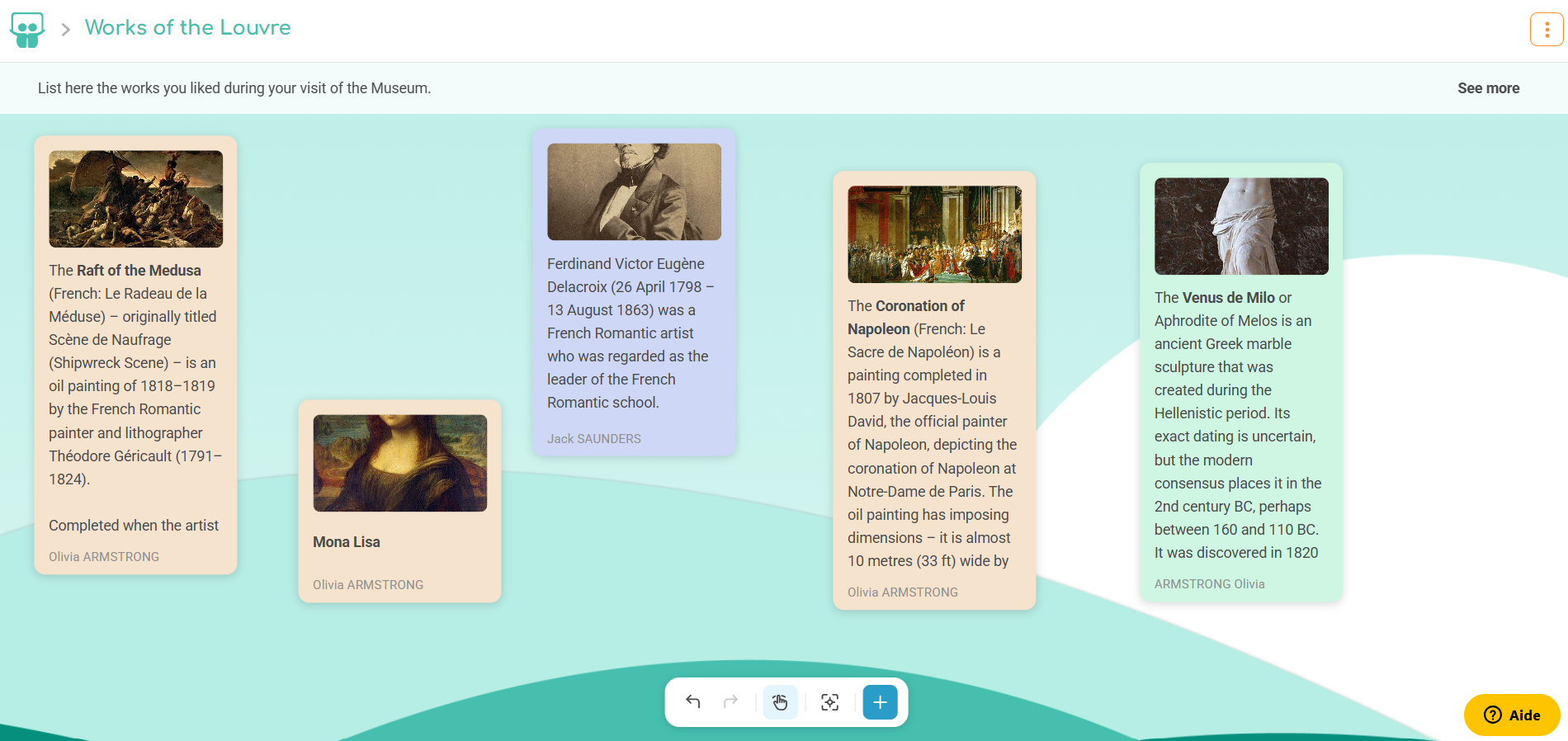Click author Jack SAUNDERS on Delacroix card
Image resolution: width=1568 pixels, height=741 pixels.
(x=594, y=439)
